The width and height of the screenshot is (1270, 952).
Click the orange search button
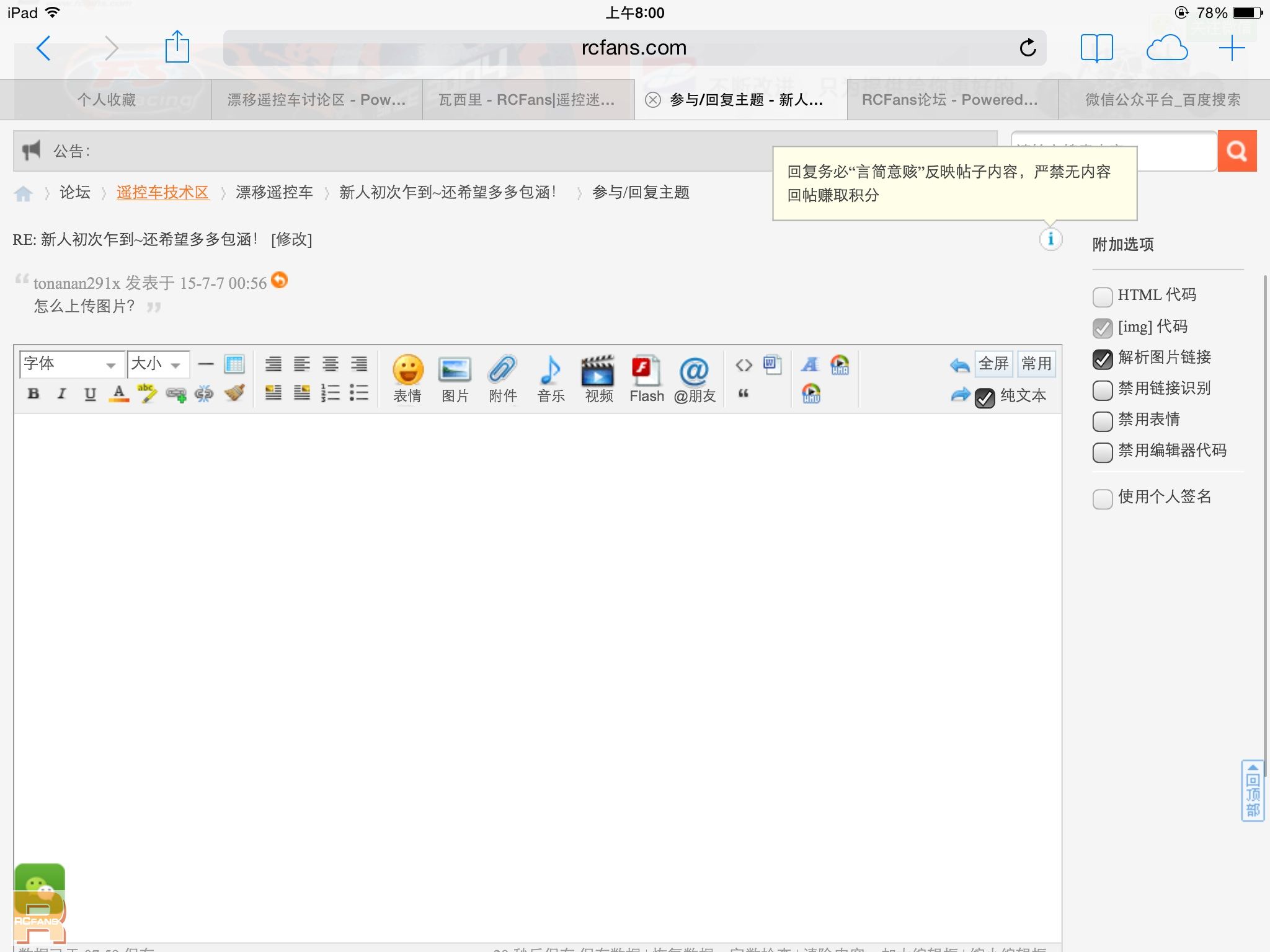point(1237,151)
